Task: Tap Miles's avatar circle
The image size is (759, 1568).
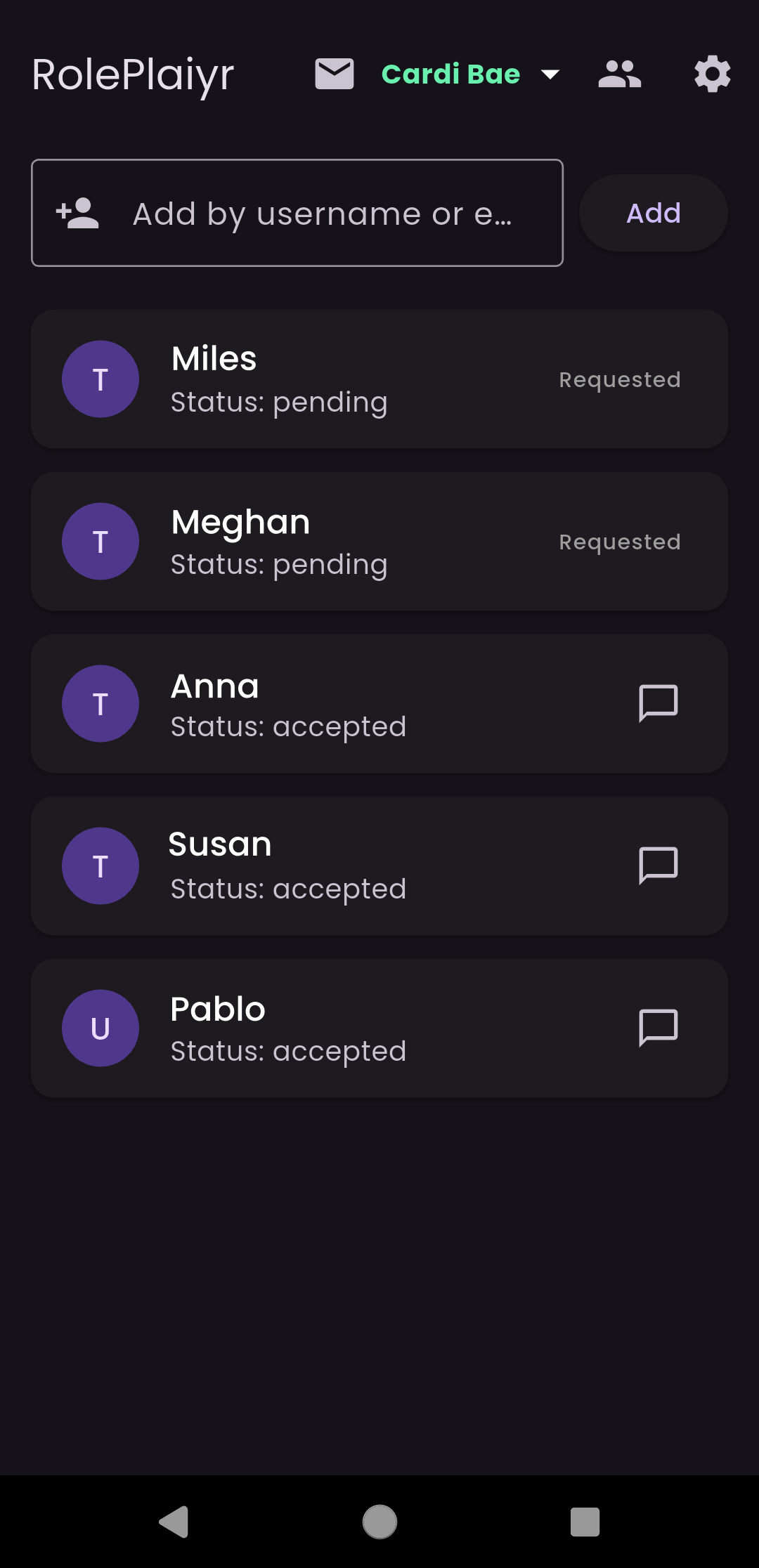Action: (x=100, y=379)
